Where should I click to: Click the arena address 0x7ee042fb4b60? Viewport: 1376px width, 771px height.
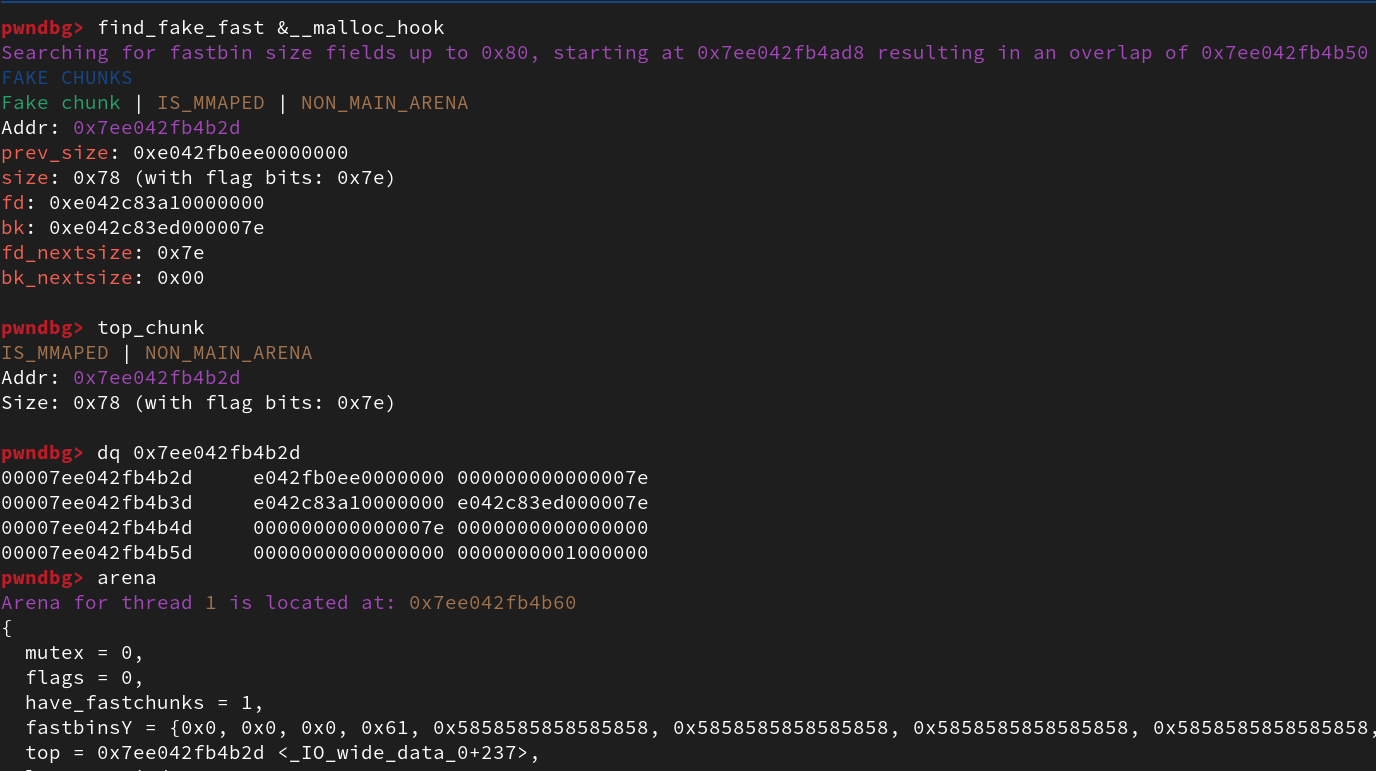pos(492,603)
